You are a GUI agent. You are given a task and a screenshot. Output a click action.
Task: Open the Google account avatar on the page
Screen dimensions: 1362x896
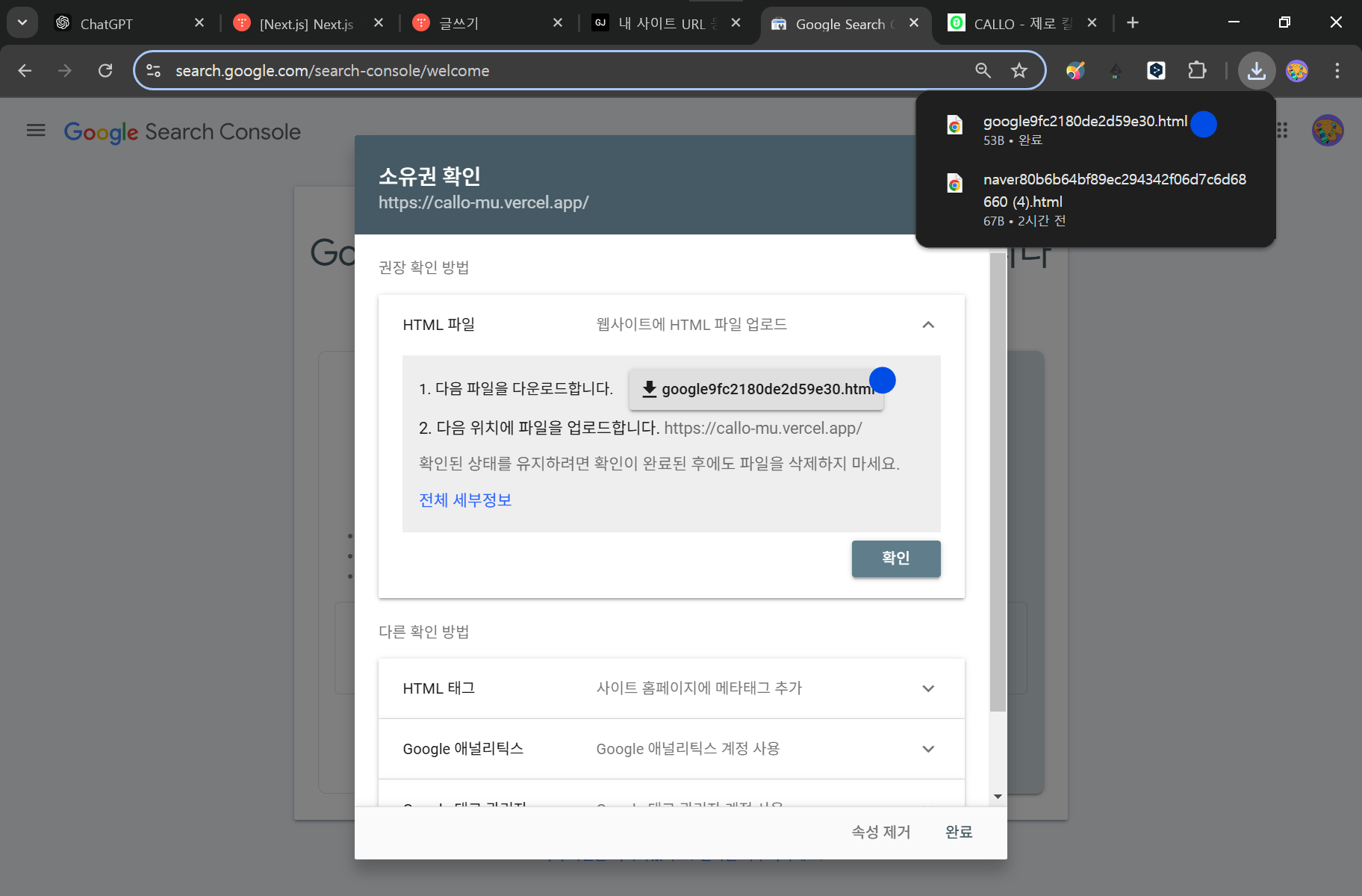[x=1328, y=131]
